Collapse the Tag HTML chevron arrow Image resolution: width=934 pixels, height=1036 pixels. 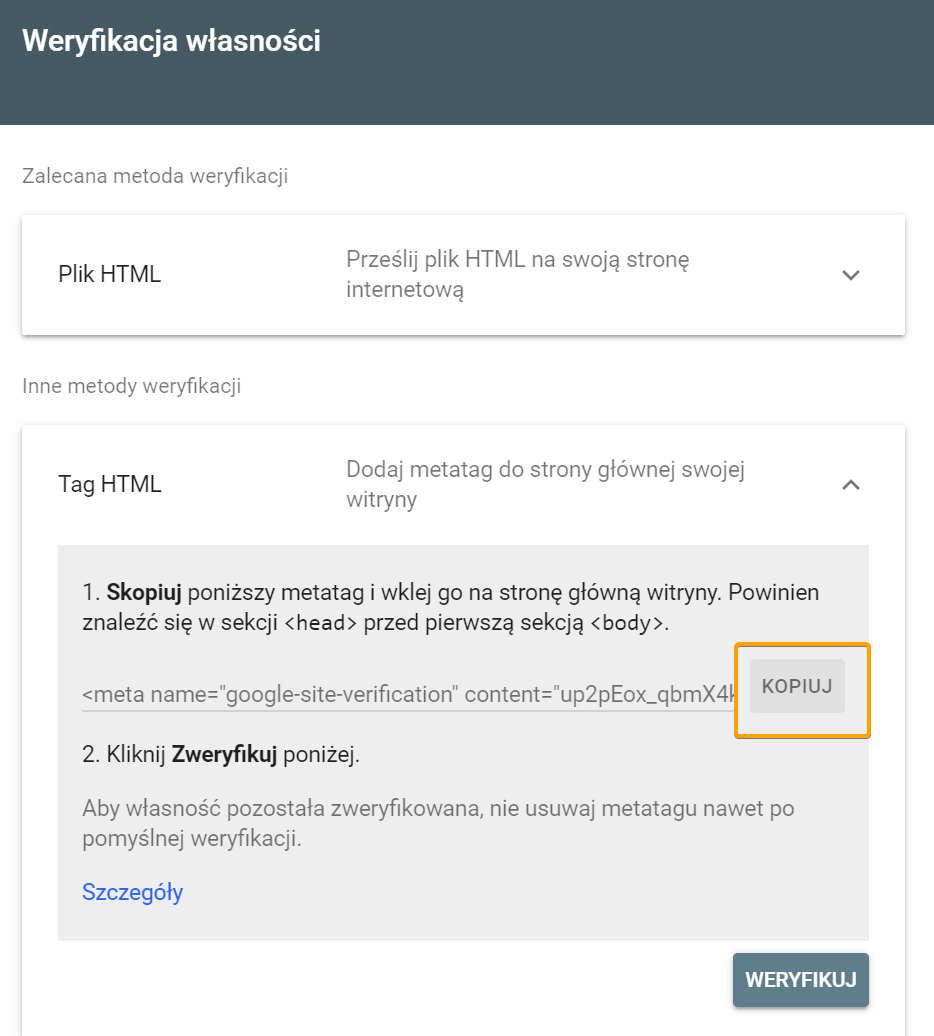(851, 485)
